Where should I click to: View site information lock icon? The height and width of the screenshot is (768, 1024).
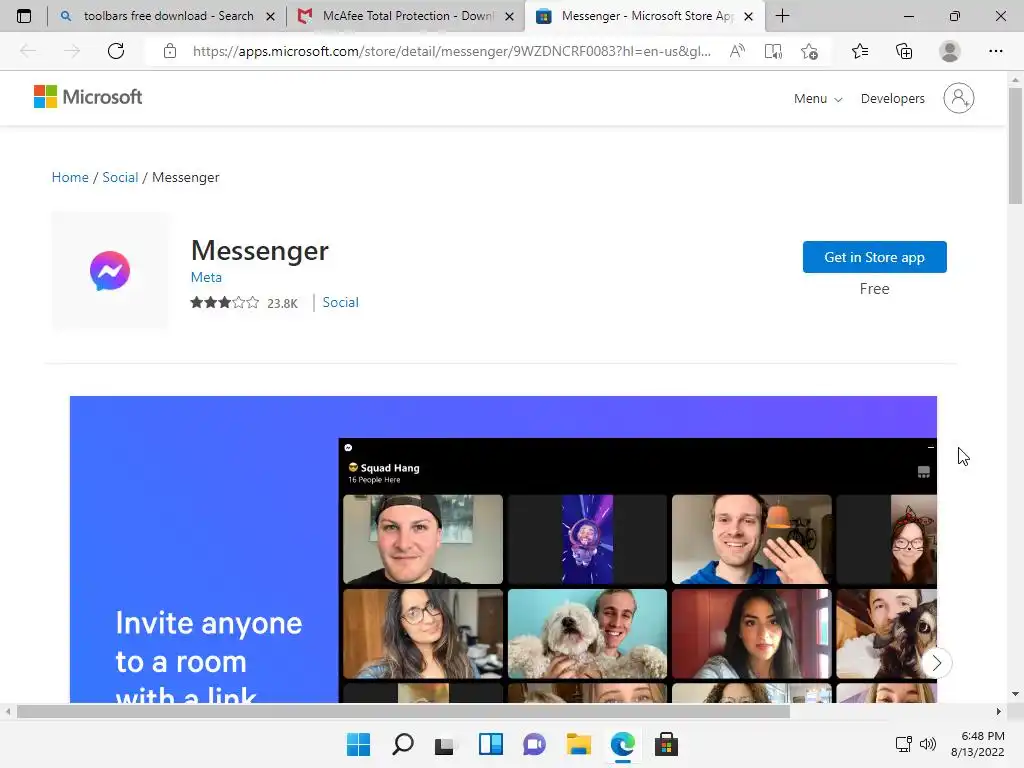tap(170, 51)
